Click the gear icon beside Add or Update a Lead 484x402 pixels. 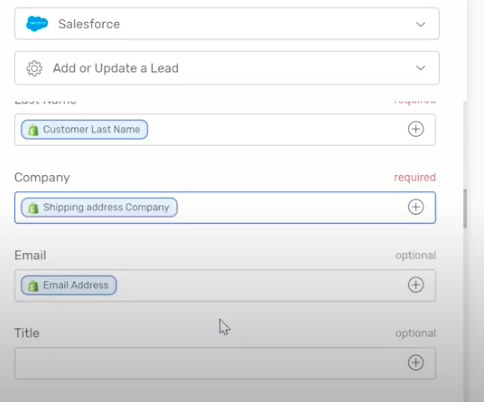[x=34, y=68]
